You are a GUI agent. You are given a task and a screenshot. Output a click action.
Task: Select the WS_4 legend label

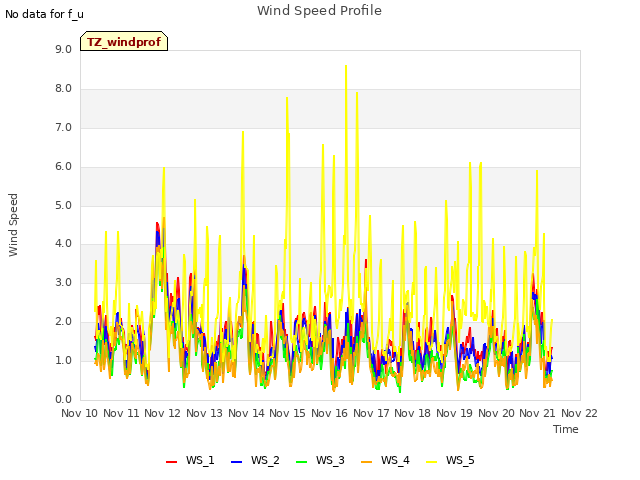395,460
